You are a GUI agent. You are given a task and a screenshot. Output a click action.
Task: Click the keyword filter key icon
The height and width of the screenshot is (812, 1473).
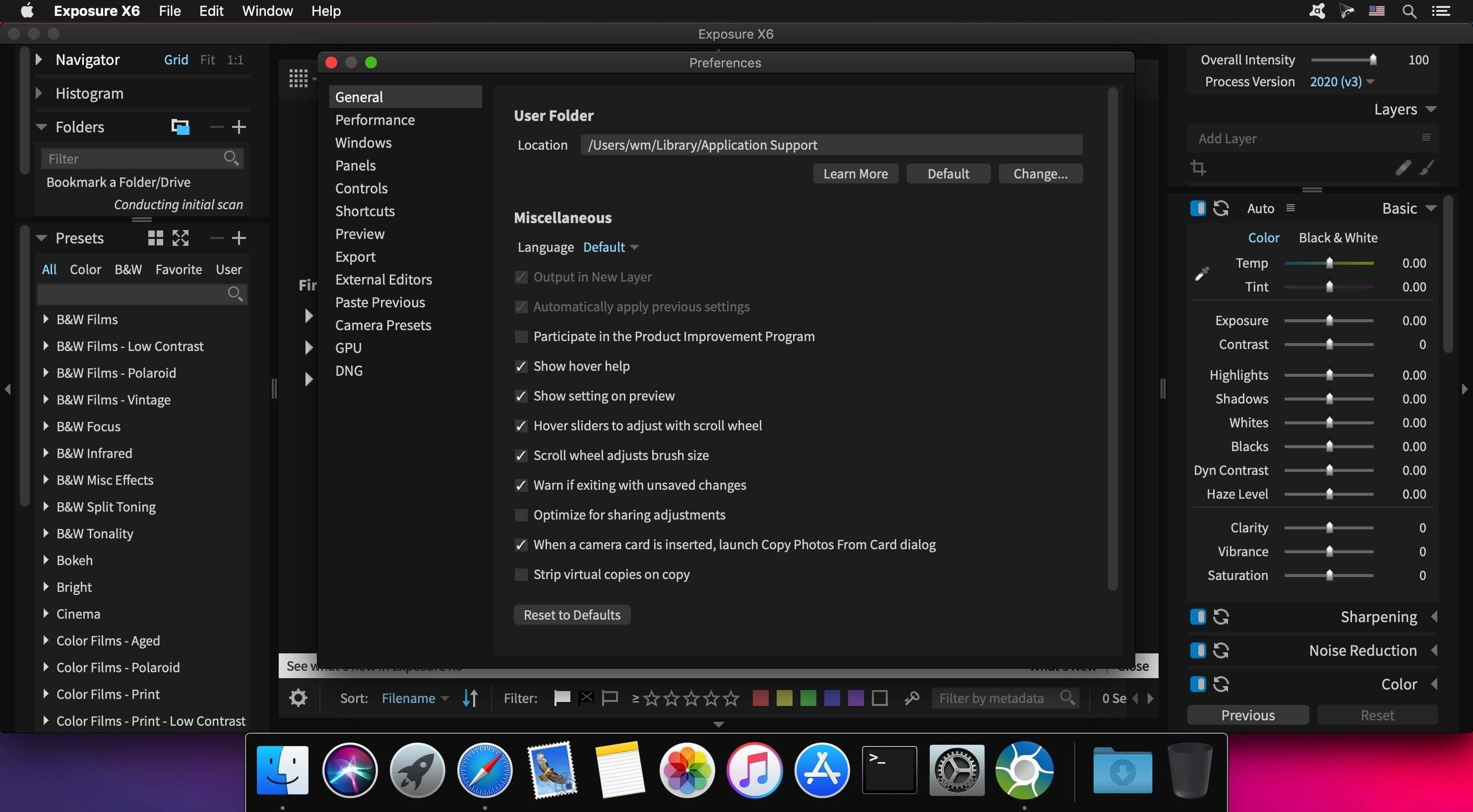pos(912,697)
